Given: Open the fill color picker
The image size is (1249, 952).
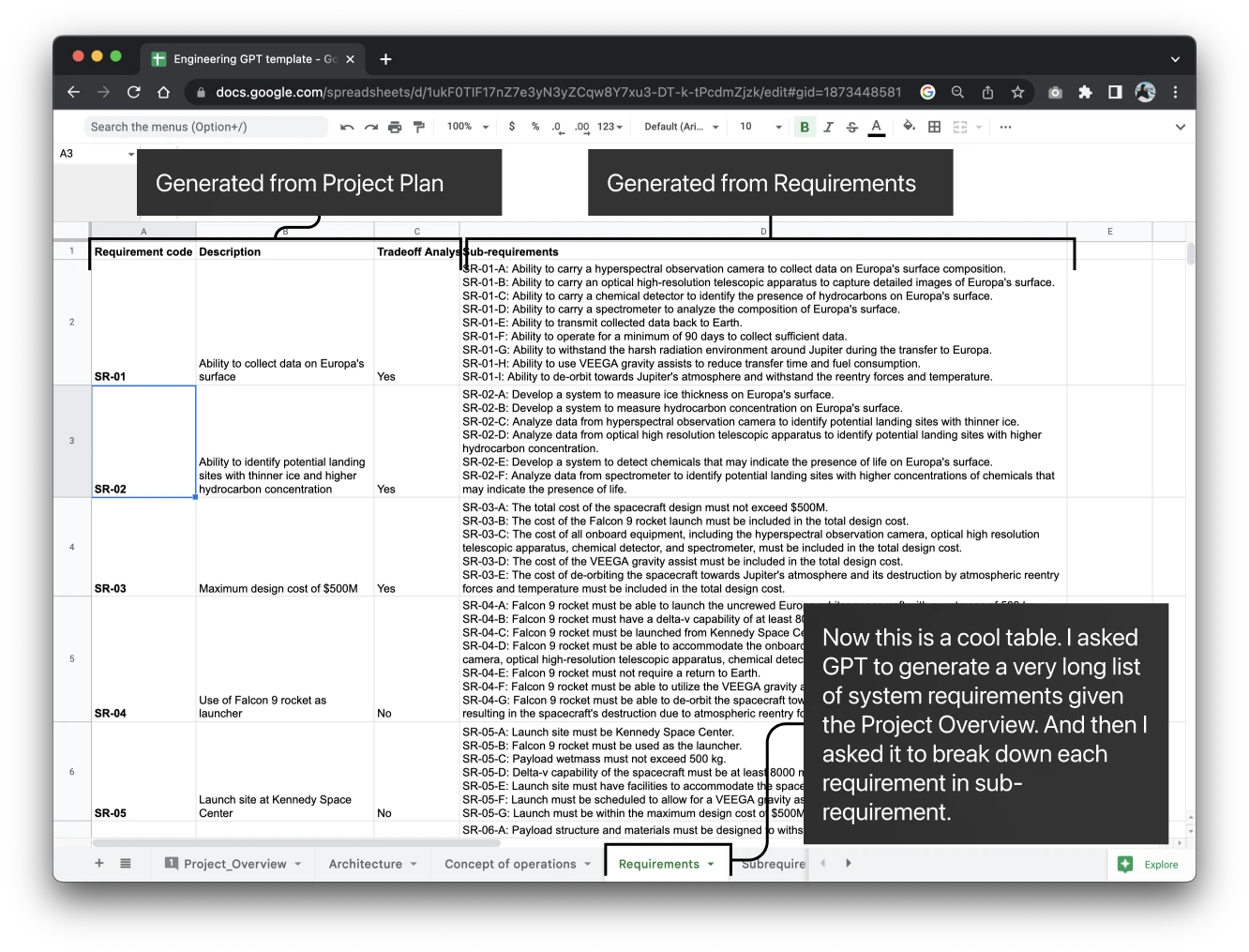Looking at the screenshot, I should coord(909,127).
